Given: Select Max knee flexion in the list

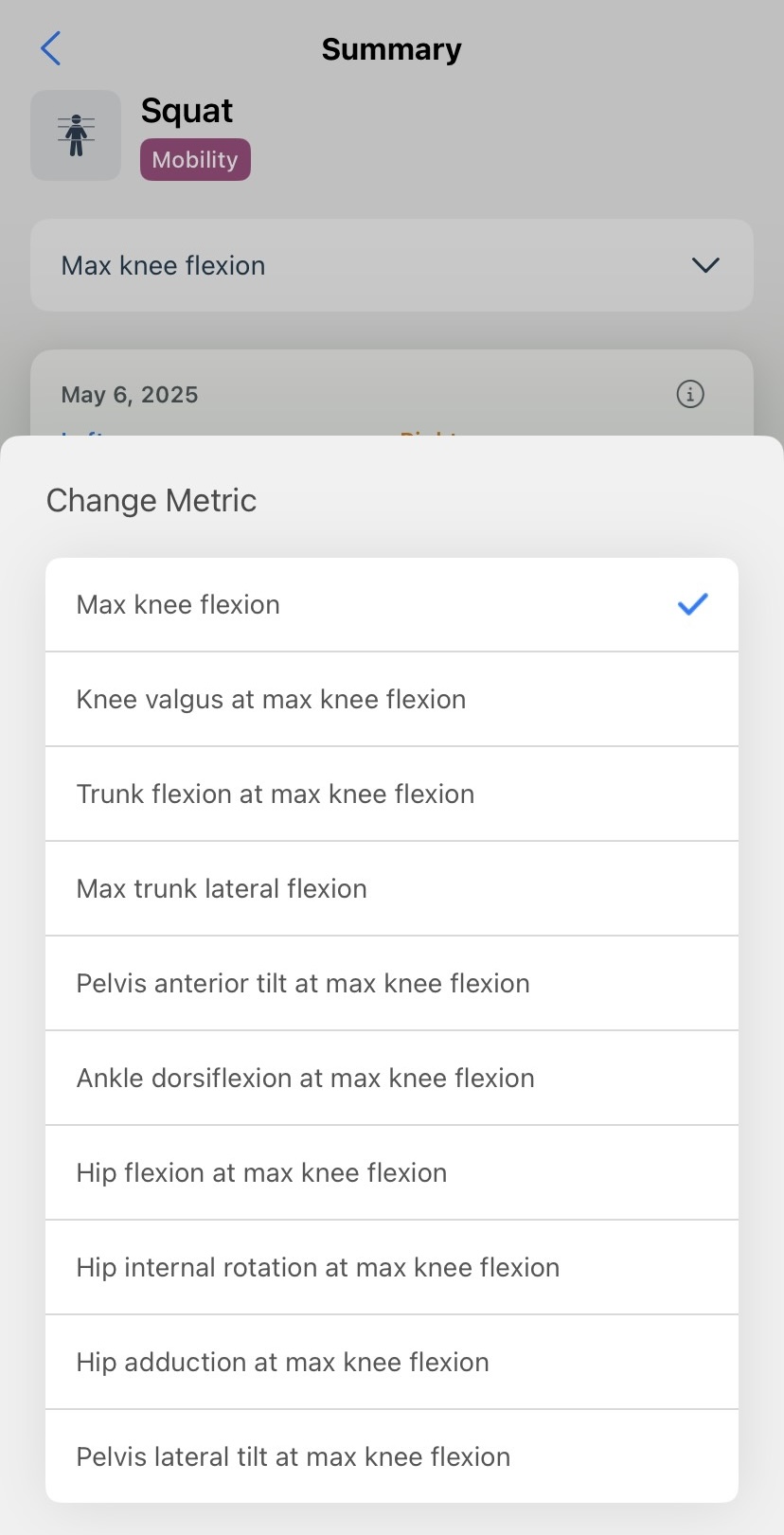Looking at the screenshot, I should tap(392, 605).
